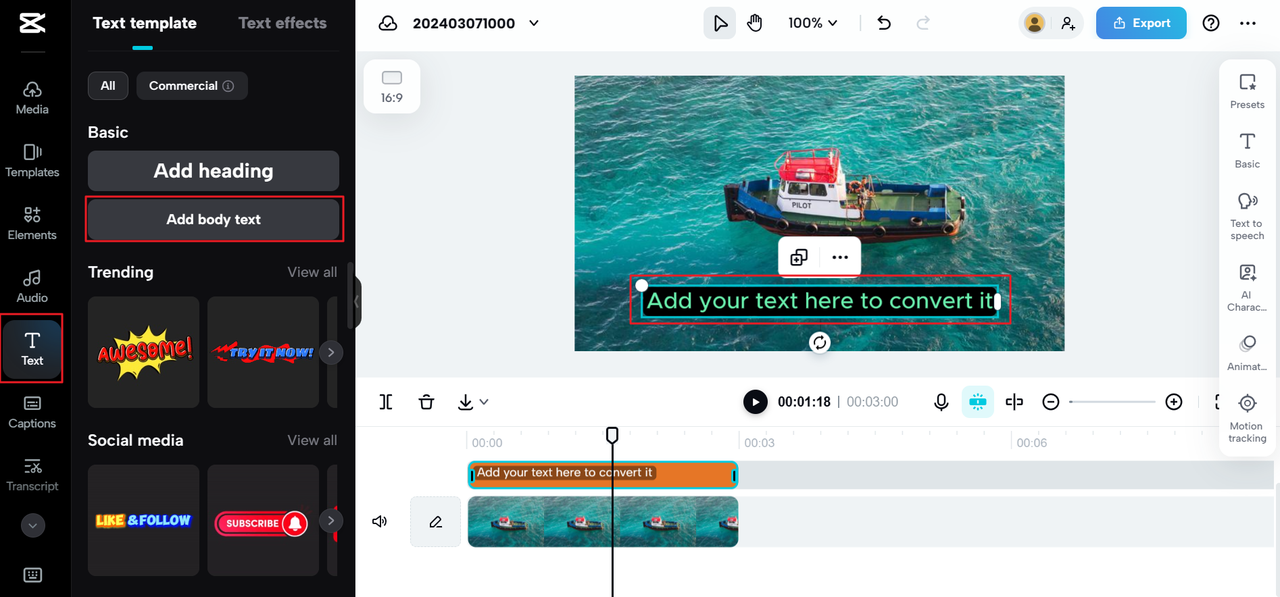
Task: Toggle the preview axis alignment icon
Action: click(1014, 402)
